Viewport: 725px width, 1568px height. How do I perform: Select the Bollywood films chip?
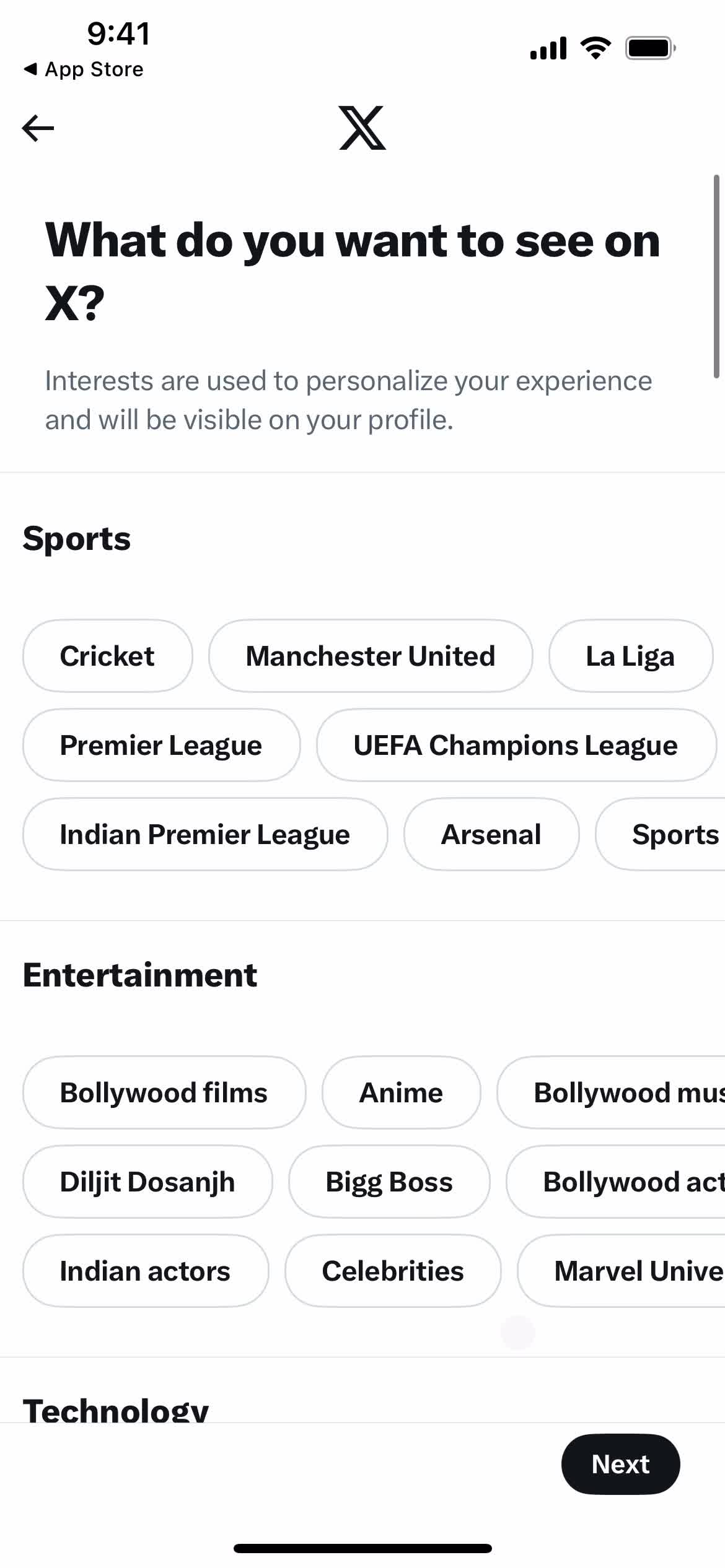tap(164, 1092)
